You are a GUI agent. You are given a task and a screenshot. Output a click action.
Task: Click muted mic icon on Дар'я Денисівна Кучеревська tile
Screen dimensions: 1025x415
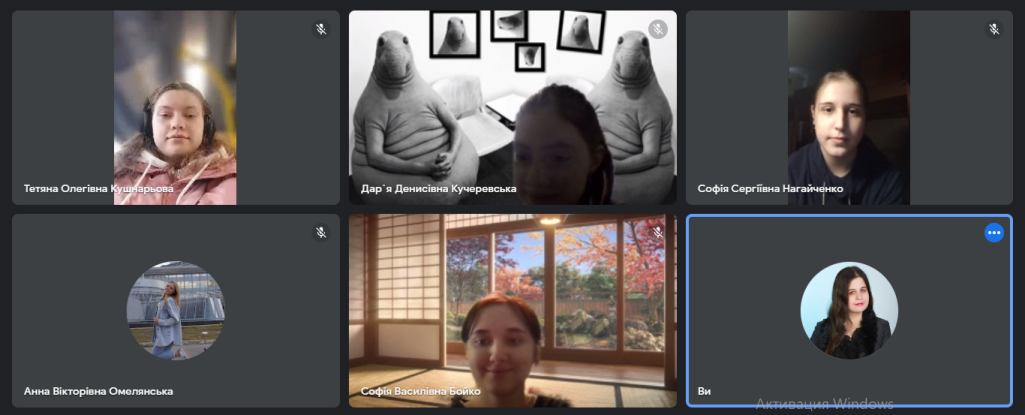click(658, 29)
